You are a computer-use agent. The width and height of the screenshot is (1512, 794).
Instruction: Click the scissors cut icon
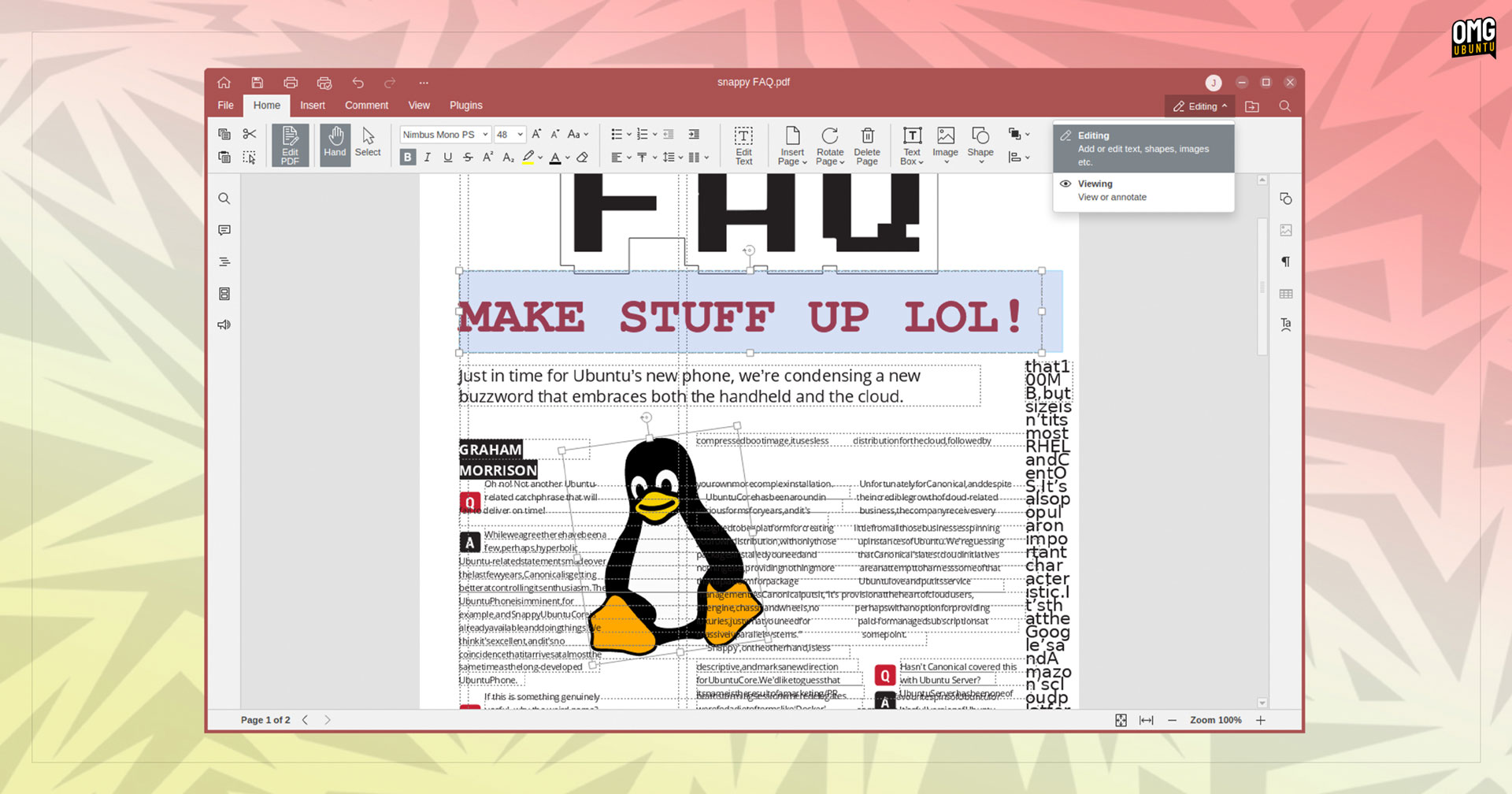[250, 134]
